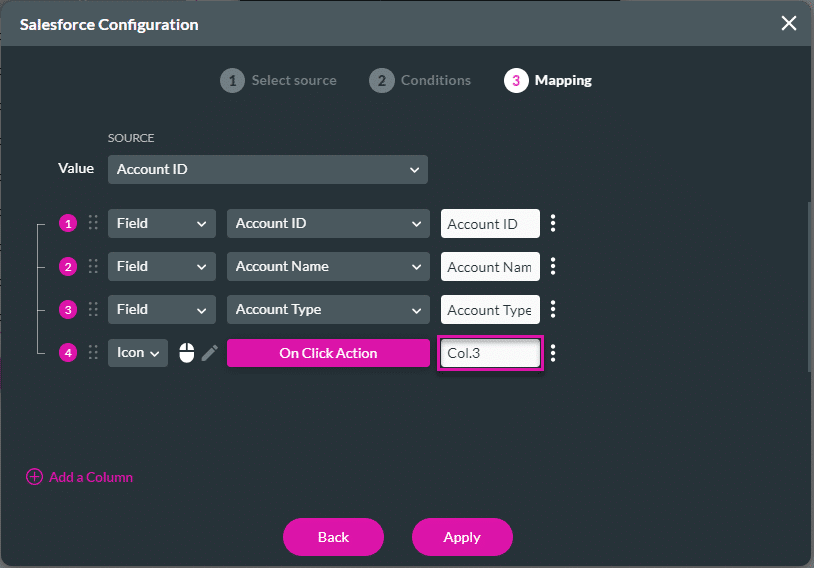814x568 pixels.
Task: Go to step 2 Conditions
Action: coord(420,80)
